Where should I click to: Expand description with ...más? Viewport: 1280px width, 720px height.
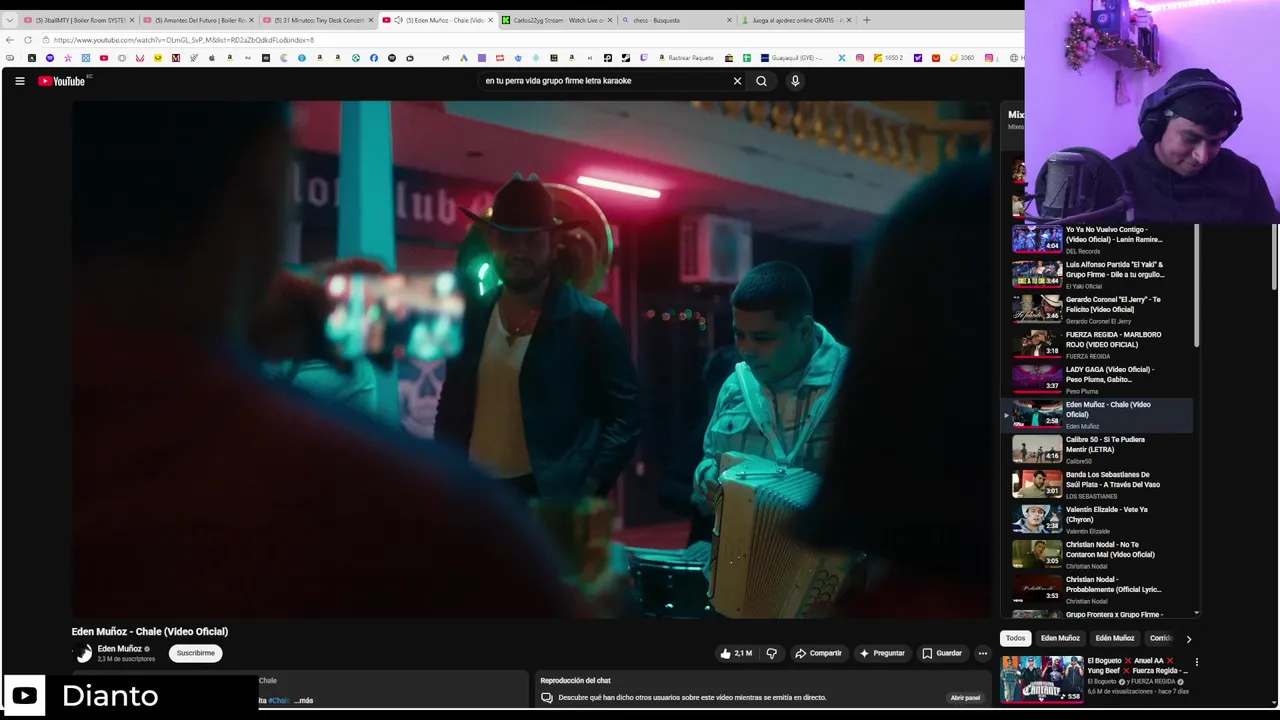(x=303, y=700)
